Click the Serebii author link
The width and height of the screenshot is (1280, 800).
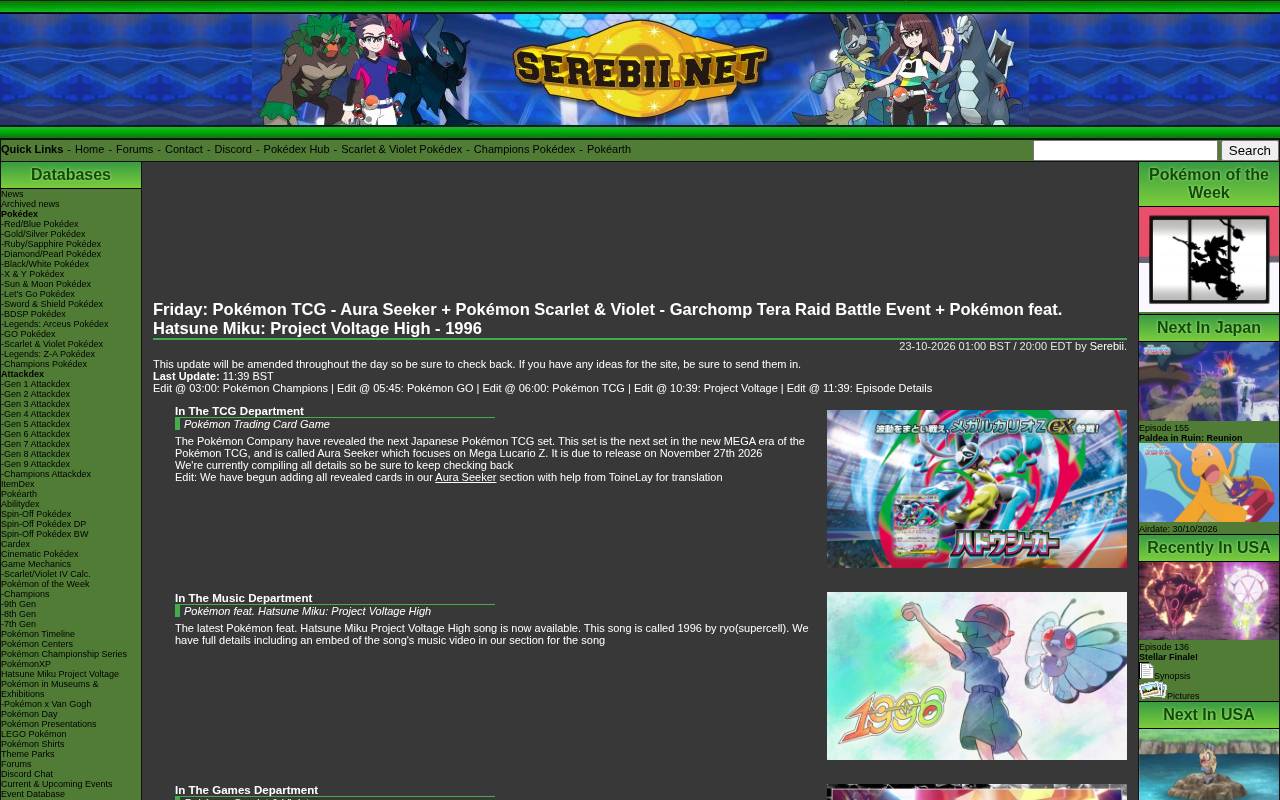pos(1107,346)
